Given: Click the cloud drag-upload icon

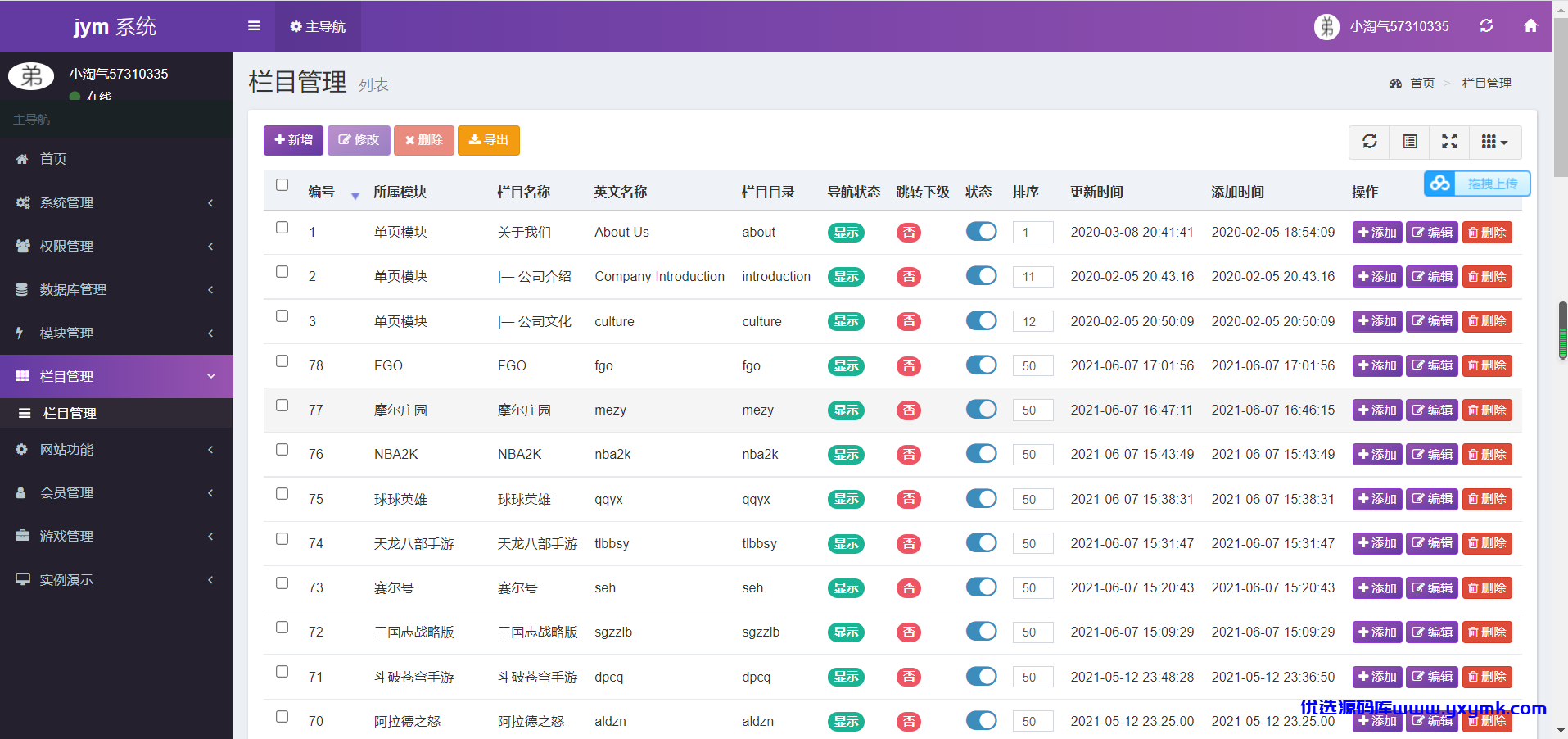Looking at the screenshot, I should point(1439,184).
